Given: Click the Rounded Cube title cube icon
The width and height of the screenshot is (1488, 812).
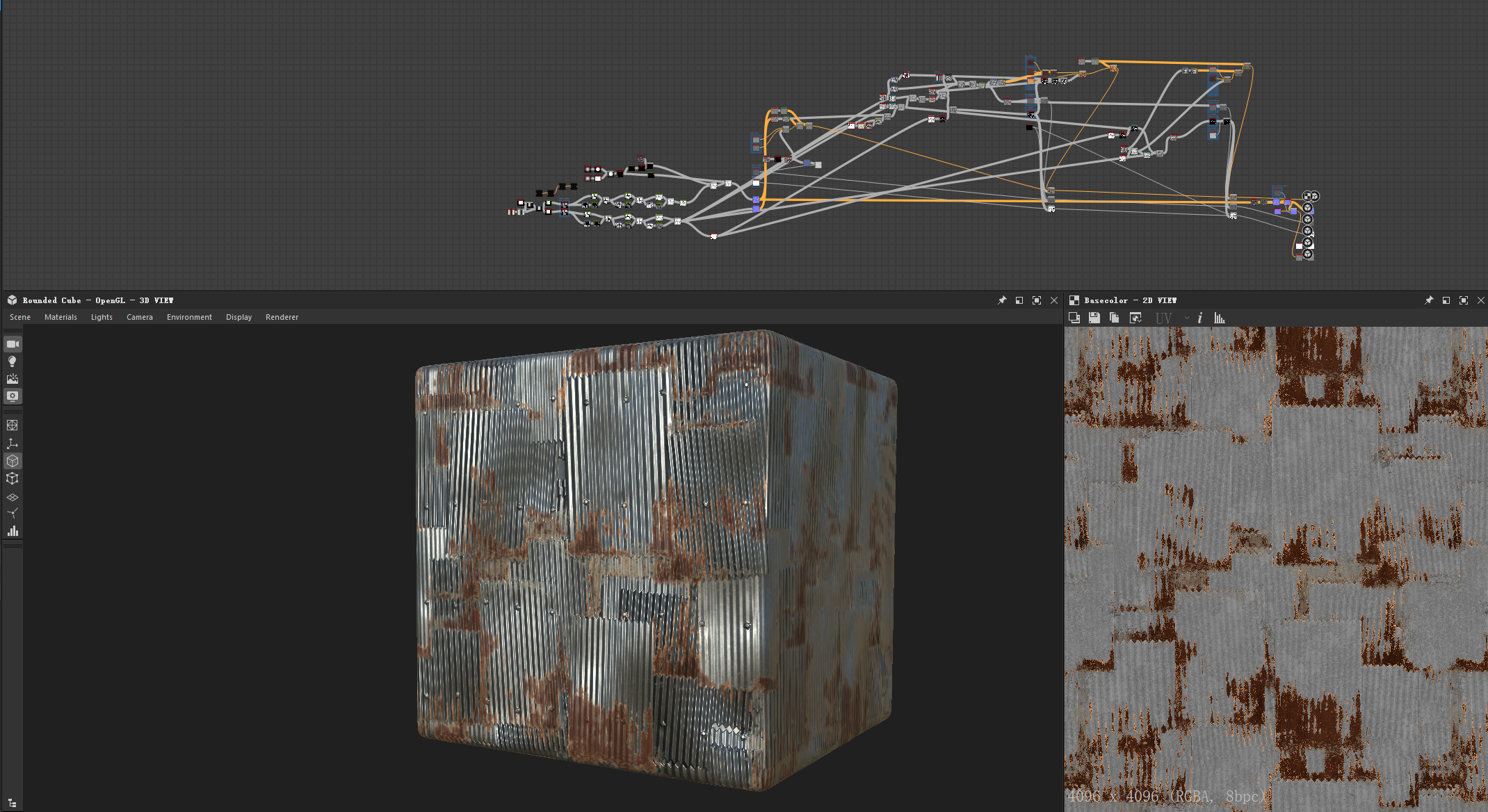Looking at the screenshot, I should point(13,300).
